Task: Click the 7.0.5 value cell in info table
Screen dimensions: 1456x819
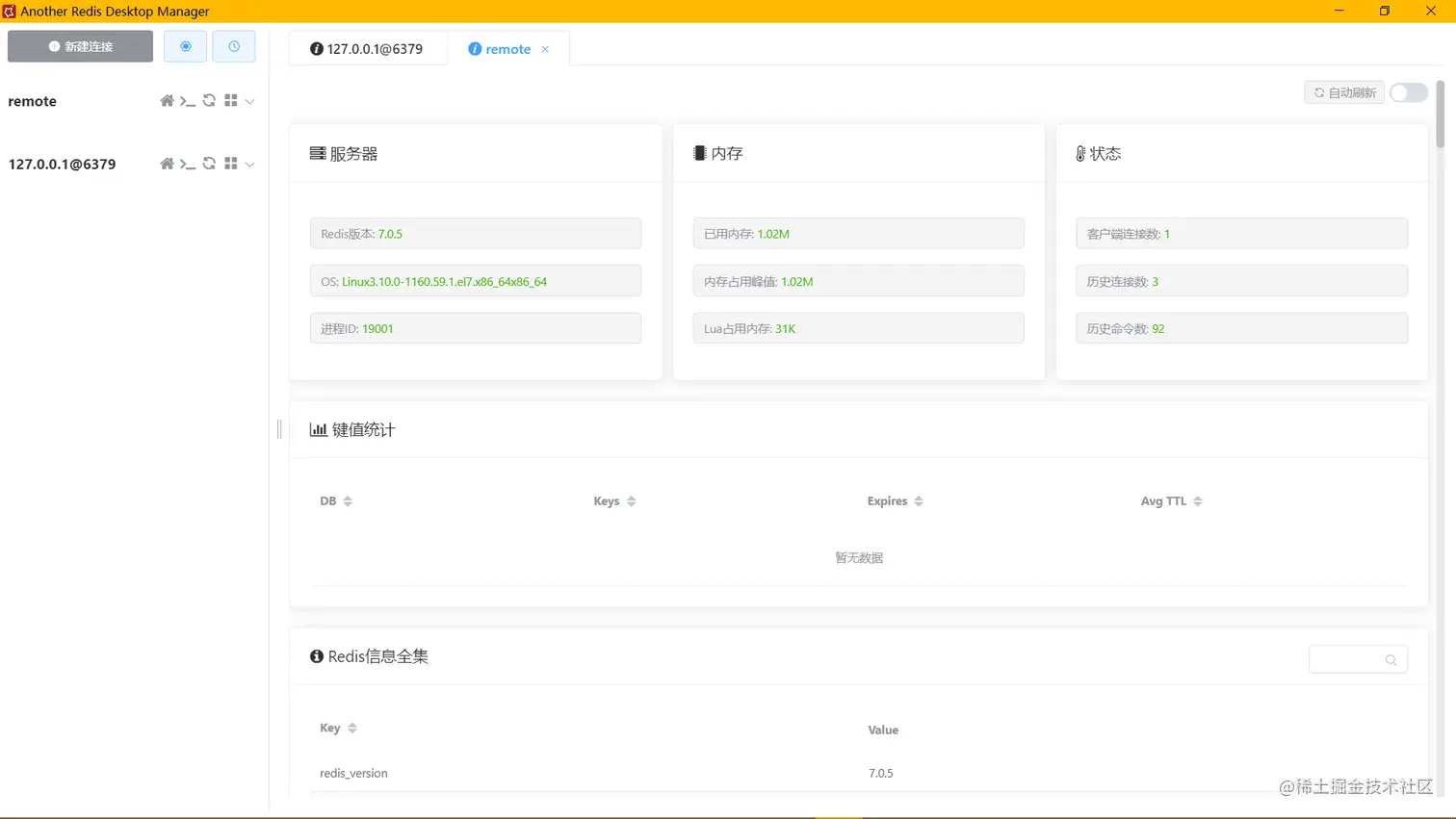Action: coord(881,773)
